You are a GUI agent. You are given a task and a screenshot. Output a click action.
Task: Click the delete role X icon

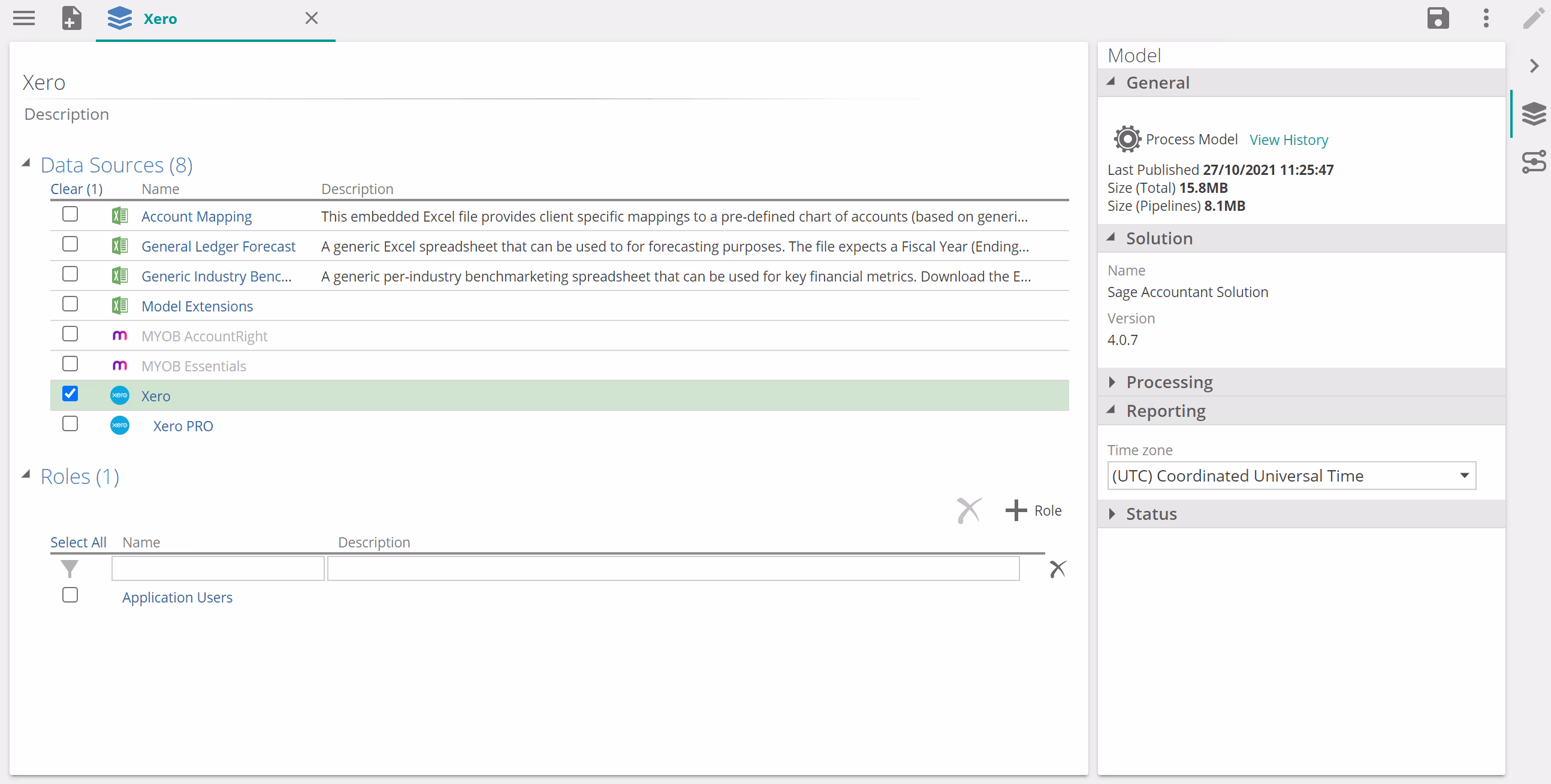tap(968, 510)
